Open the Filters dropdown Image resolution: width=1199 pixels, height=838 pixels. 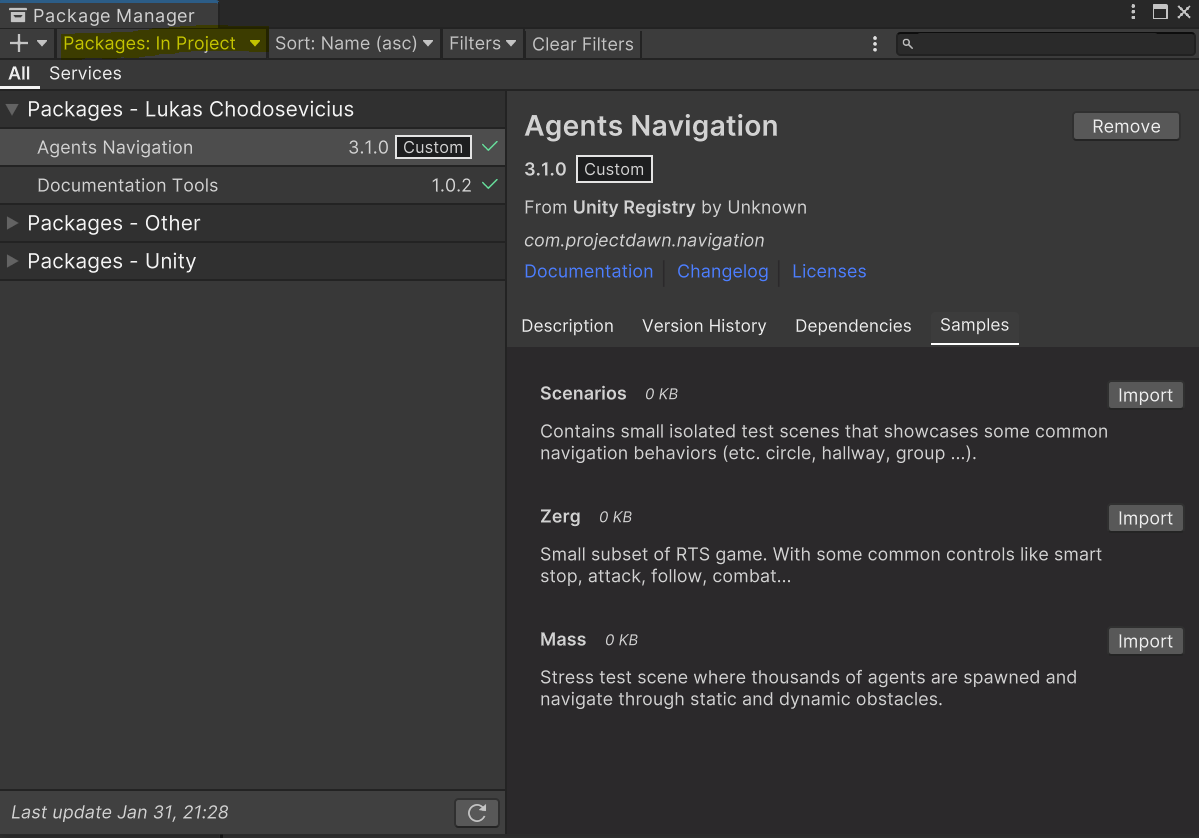482,44
